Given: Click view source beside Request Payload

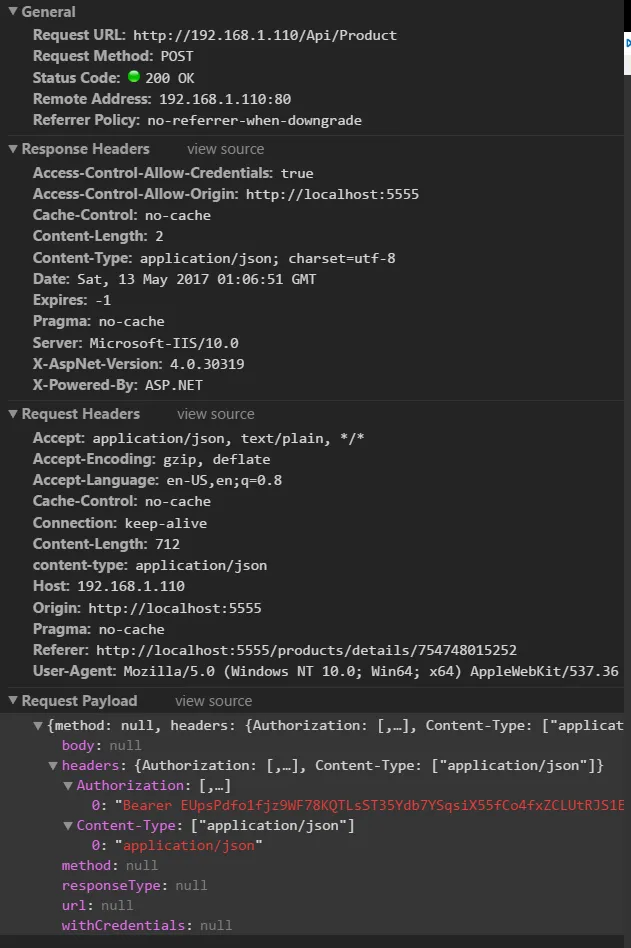Looking at the screenshot, I should [x=213, y=701].
